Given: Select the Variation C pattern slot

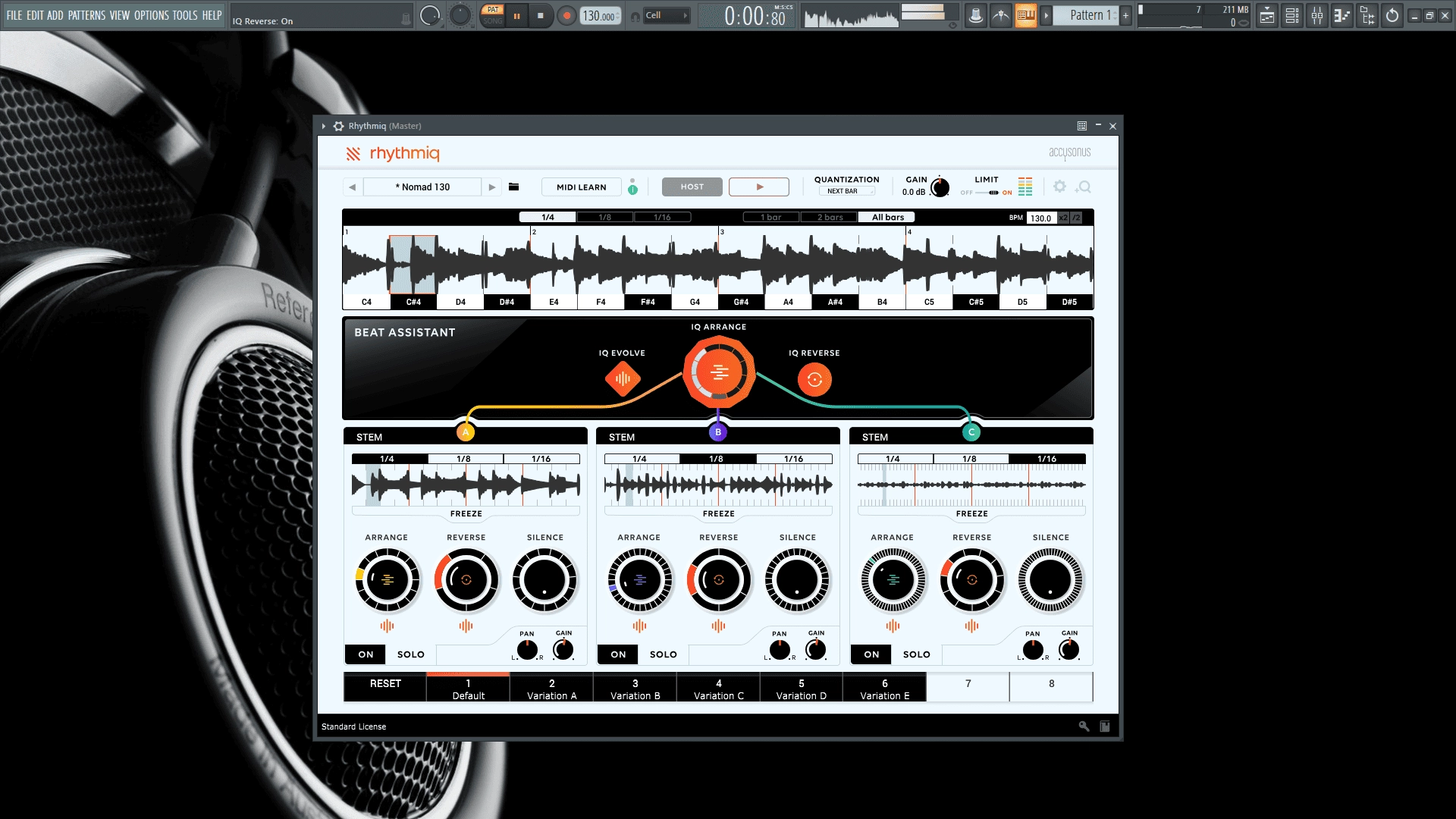Looking at the screenshot, I should [718, 689].
